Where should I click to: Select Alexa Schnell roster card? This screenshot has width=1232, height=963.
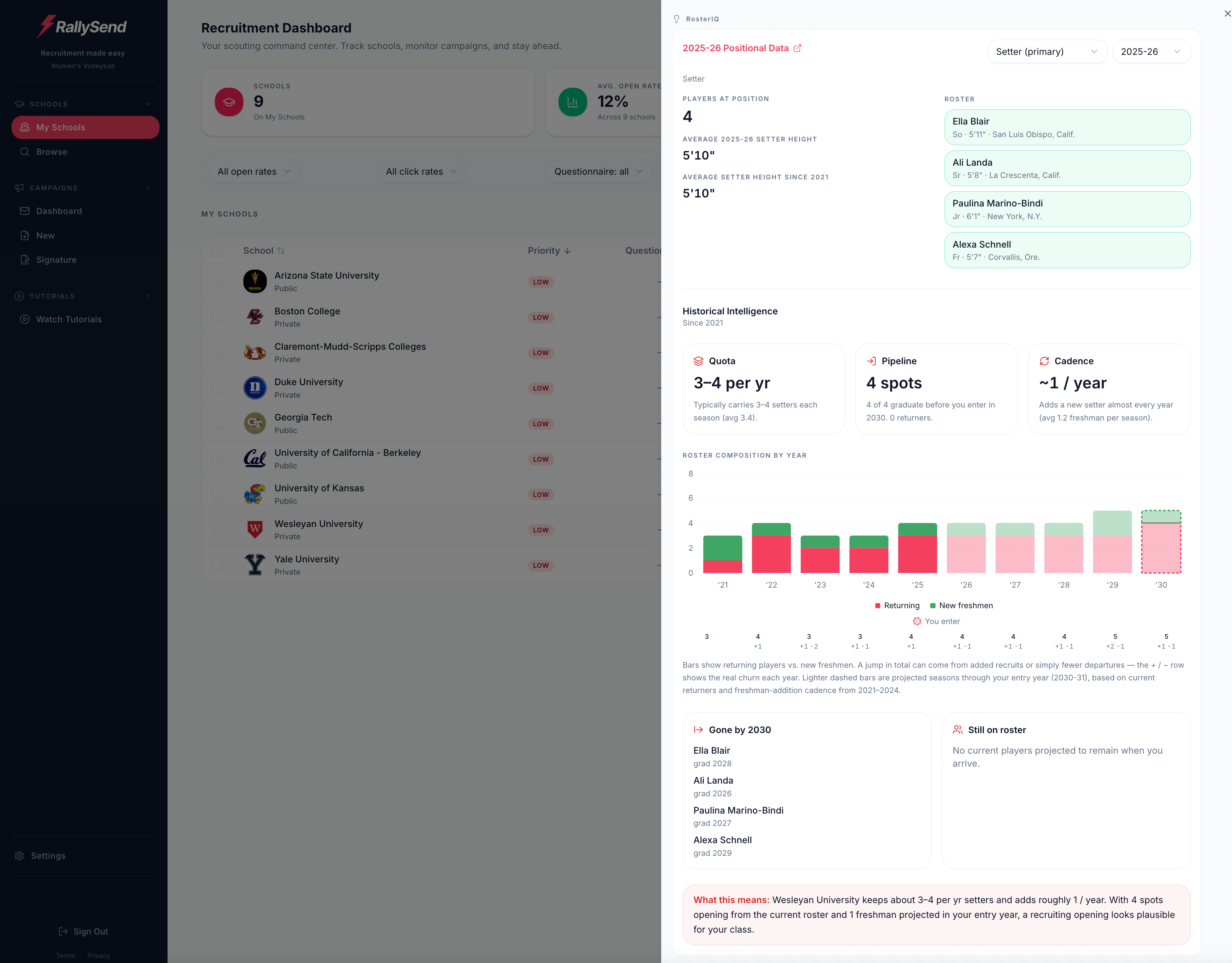[x=1067, y=250]
